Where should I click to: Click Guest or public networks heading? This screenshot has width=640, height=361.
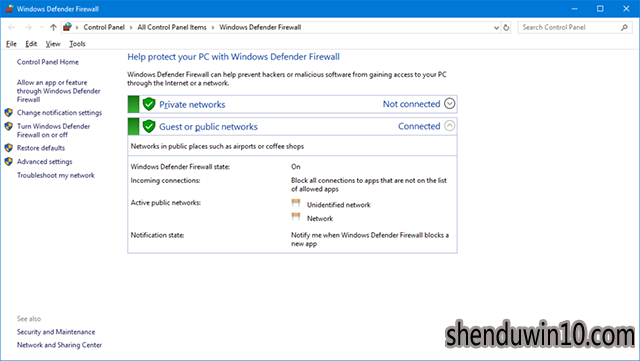[208, 127]
